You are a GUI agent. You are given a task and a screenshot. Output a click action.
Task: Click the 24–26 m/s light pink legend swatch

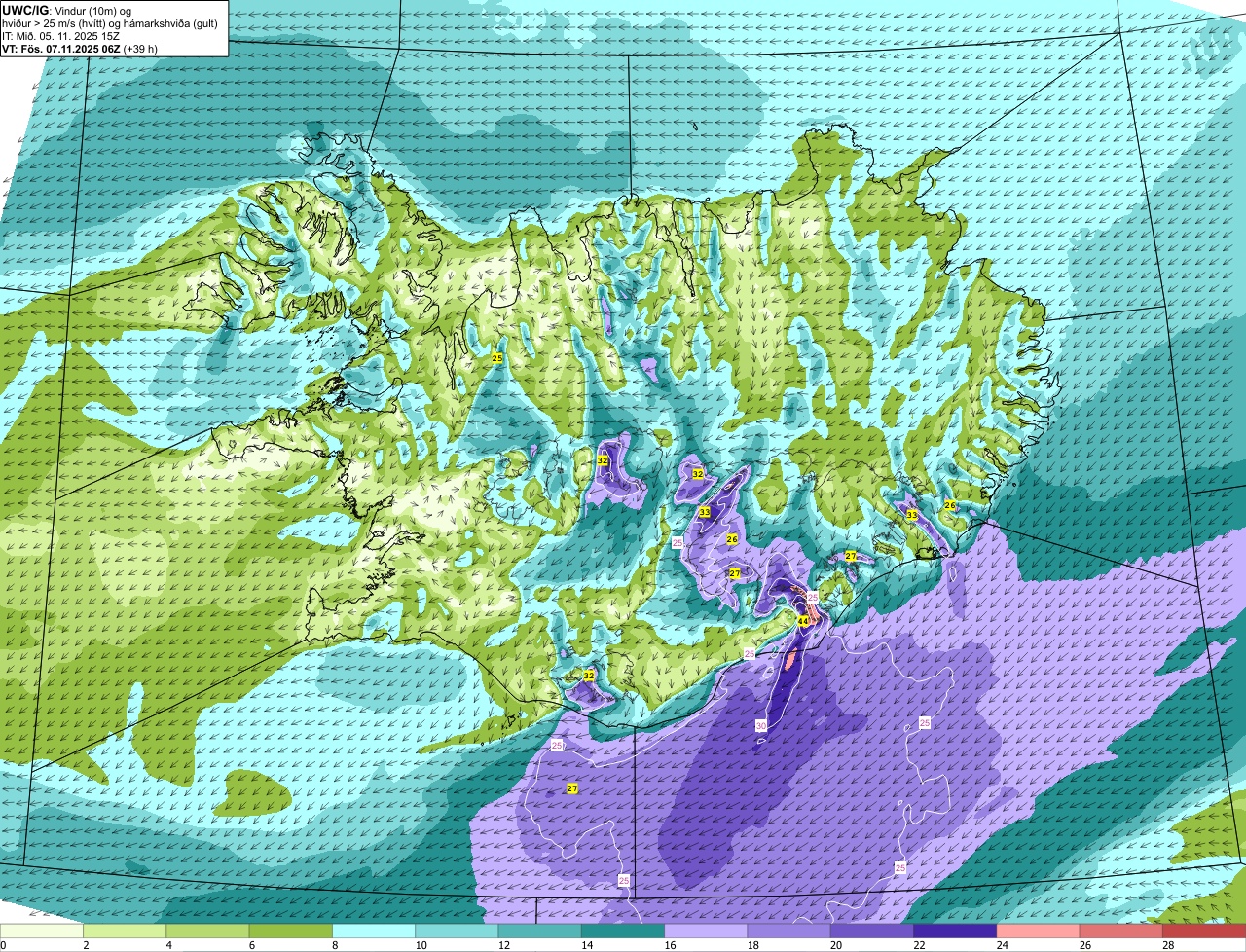[1039, 932]
